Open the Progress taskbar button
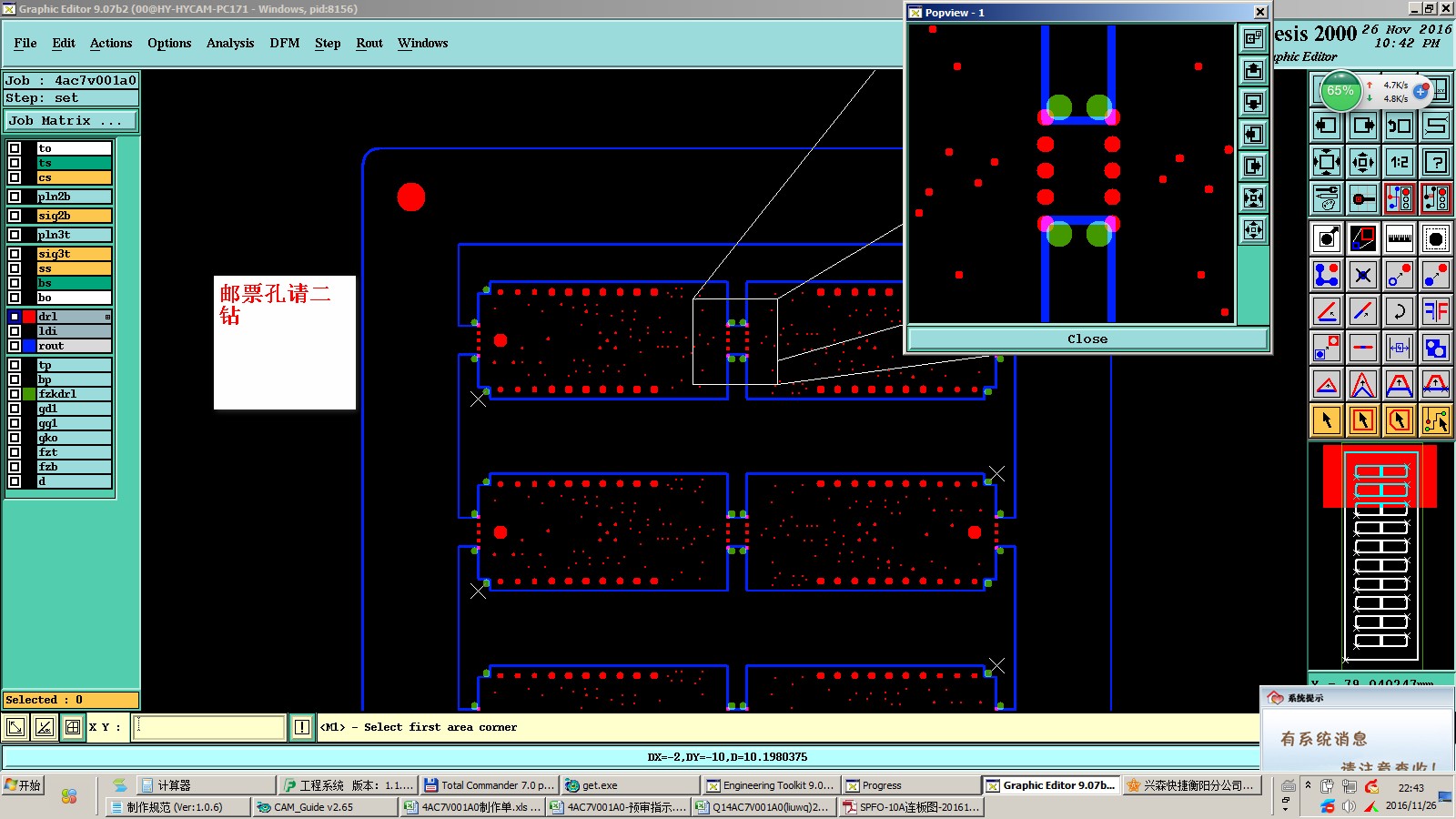This screenshot has width=1456, height=819. coord(911,785)
